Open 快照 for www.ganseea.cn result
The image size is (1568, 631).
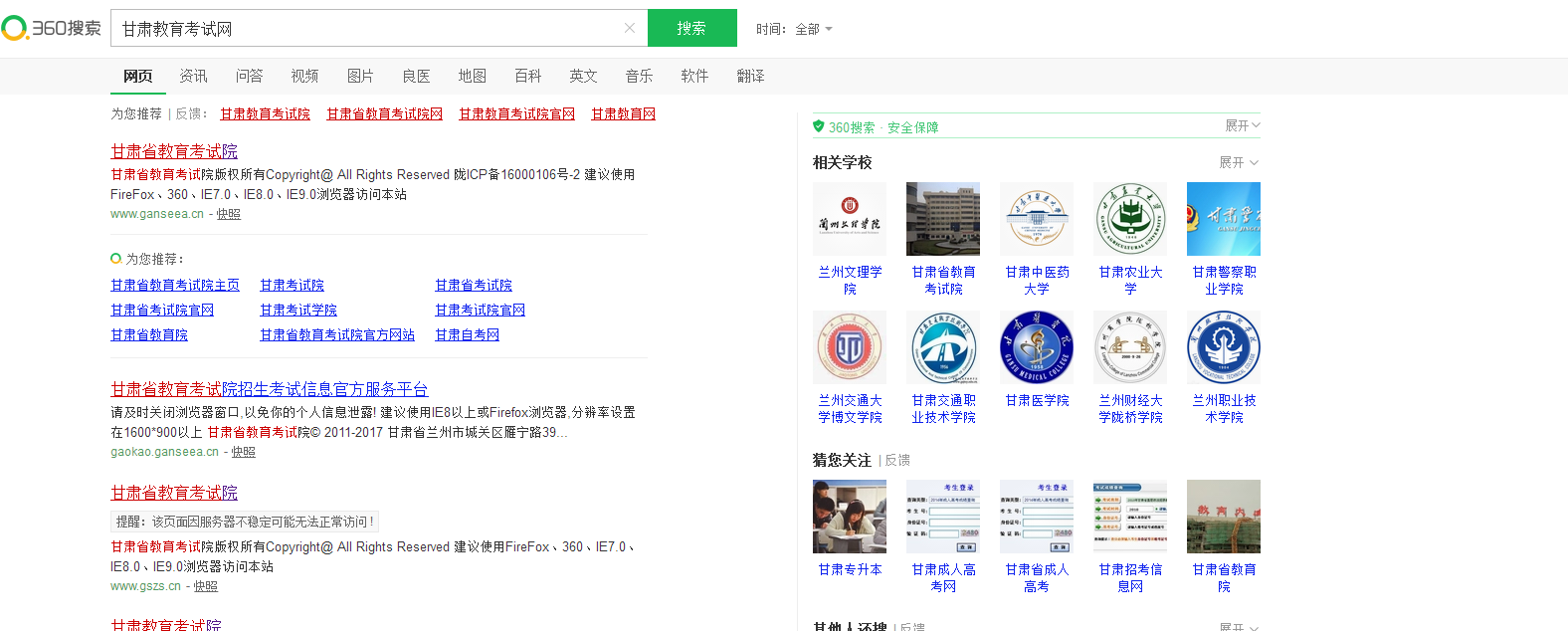(229, 214)
